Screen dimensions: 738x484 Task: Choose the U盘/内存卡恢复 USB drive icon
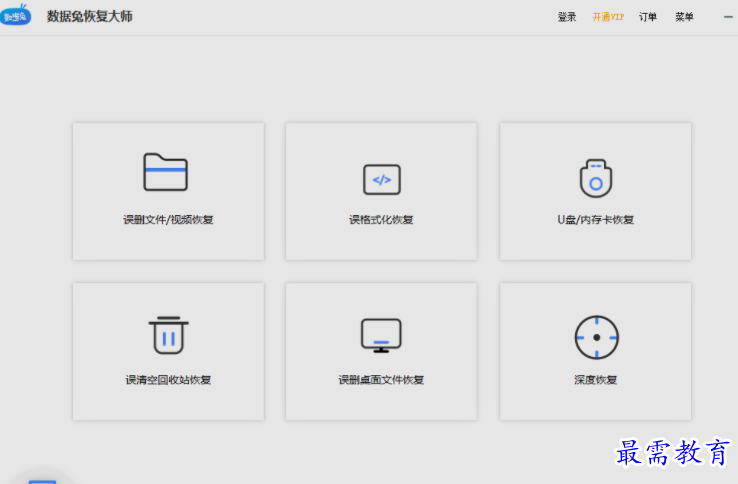click(596, 178)
